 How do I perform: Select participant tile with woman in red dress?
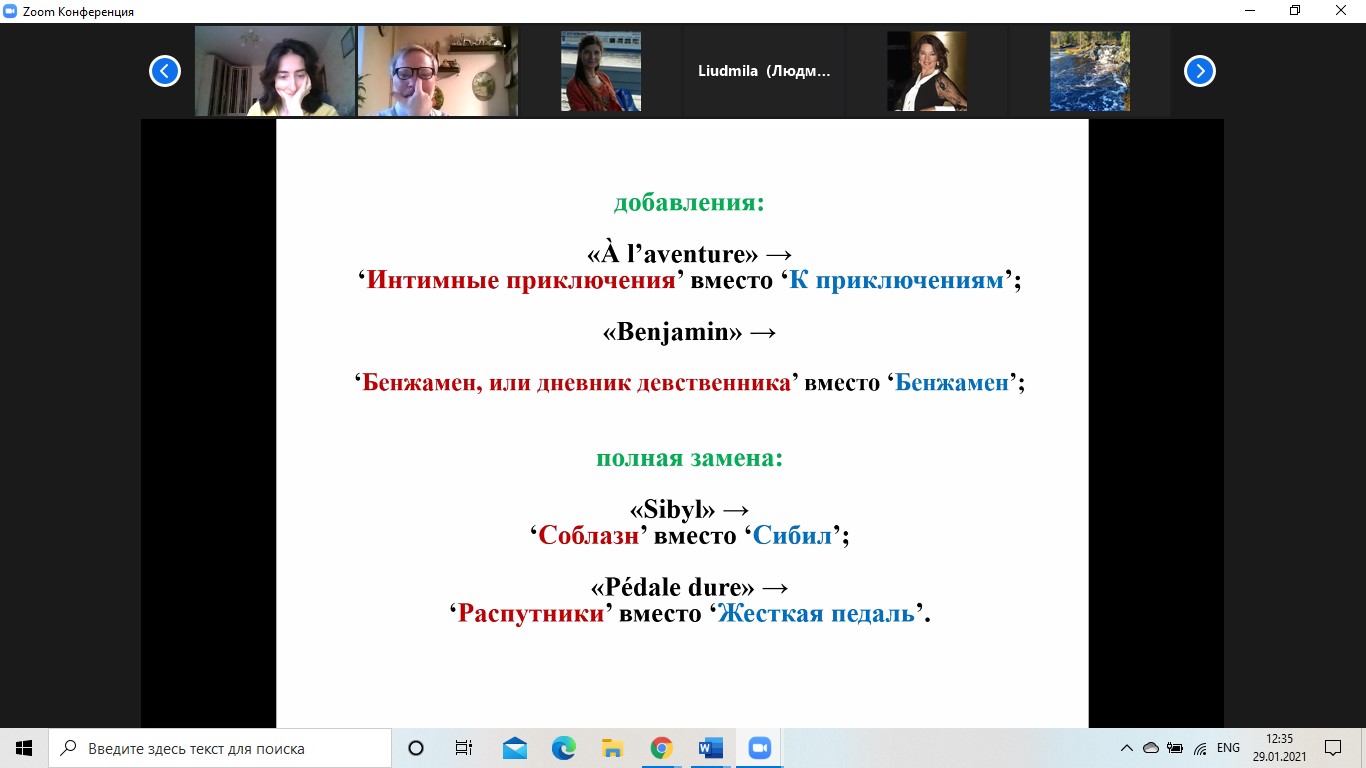(x=601, y=71)
